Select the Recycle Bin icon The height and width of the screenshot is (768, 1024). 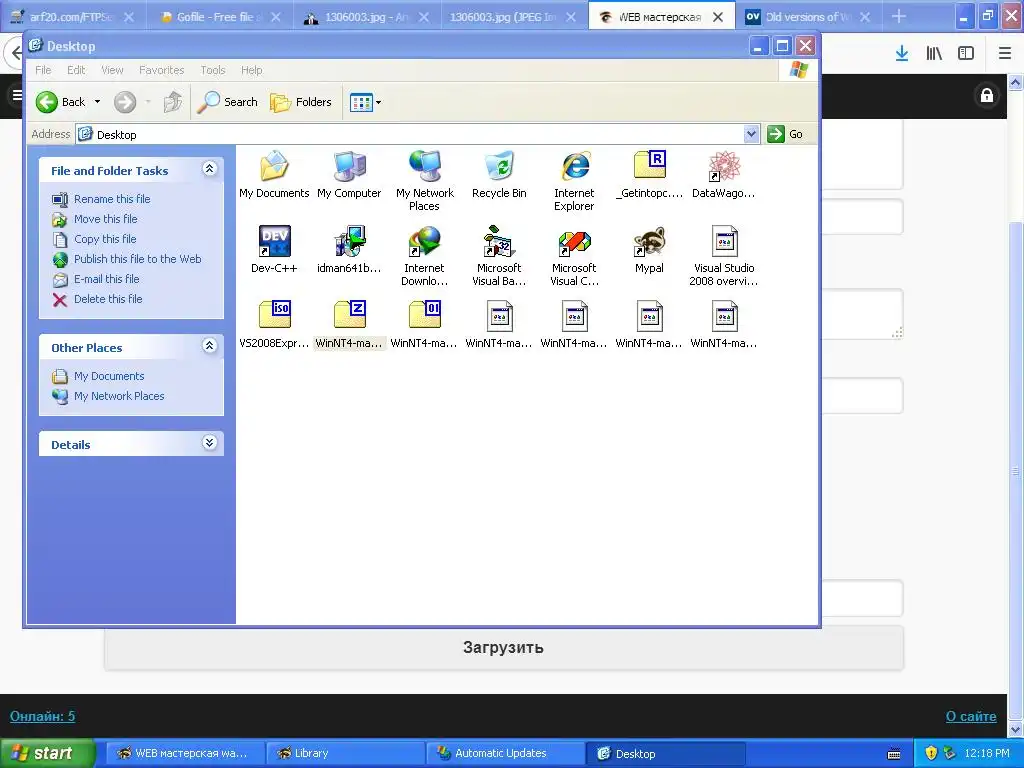pyautogui.click(x=499, y=174)
